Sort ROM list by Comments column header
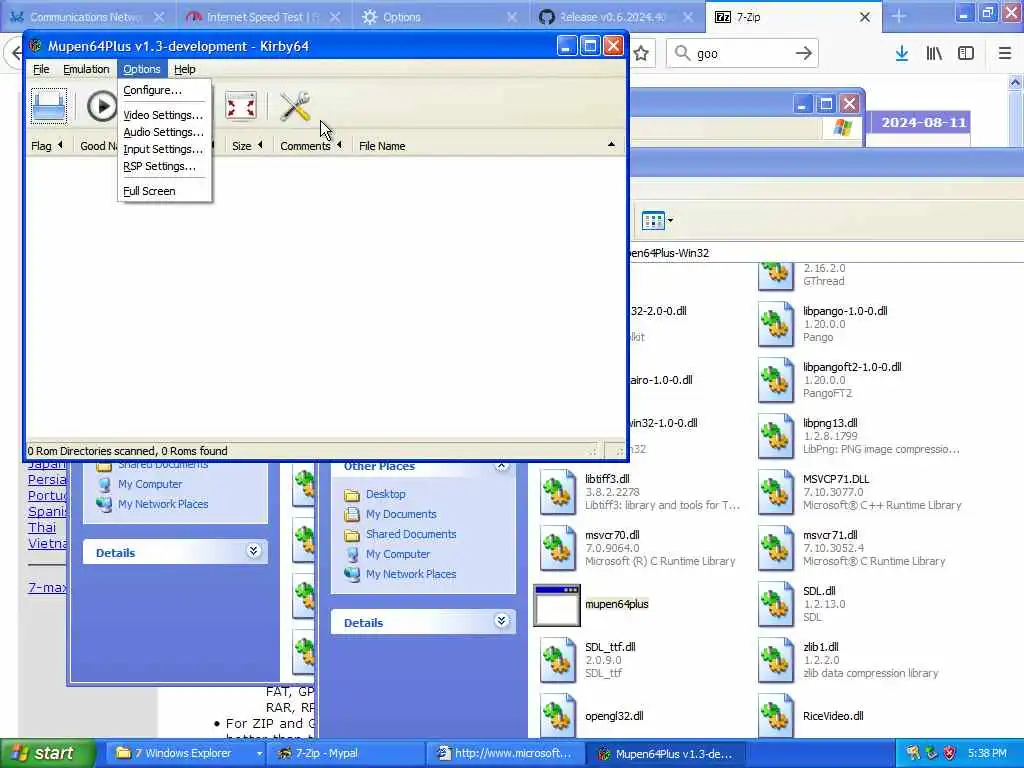The height and width of the screenshot is (768, 1024). [x=311, y=146]
